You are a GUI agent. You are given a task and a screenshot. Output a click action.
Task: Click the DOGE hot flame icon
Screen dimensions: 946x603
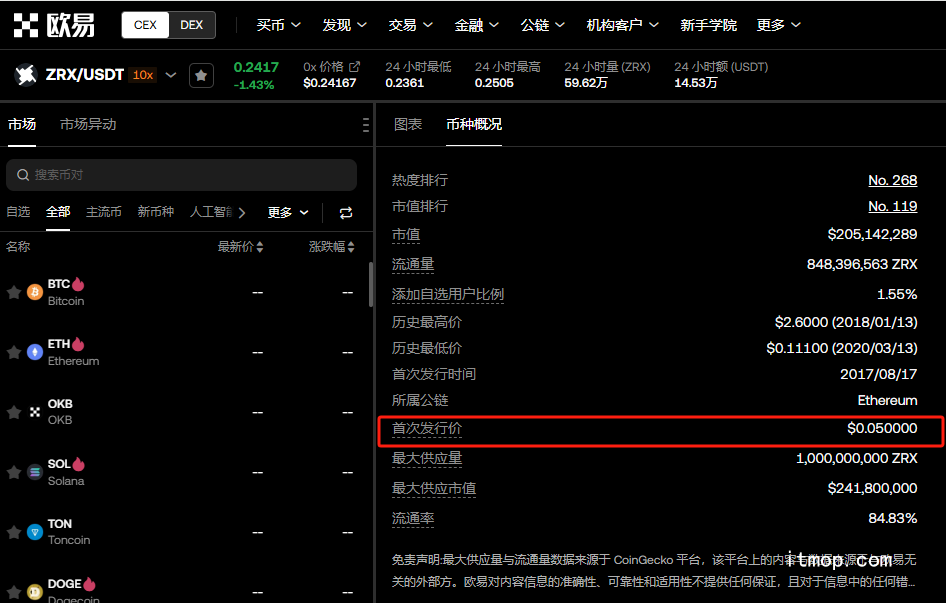tap(89, 584)
